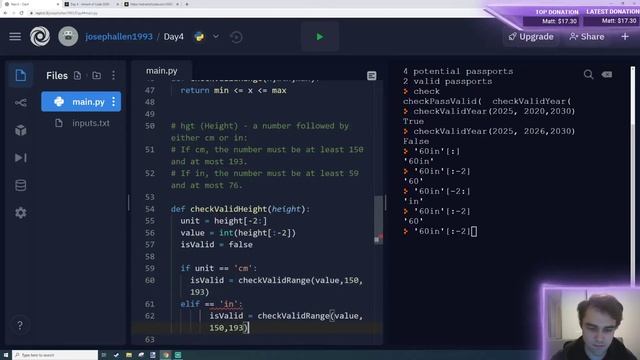Open the Files sidebar panel
The image size is (640, 360).
[20, 76]
